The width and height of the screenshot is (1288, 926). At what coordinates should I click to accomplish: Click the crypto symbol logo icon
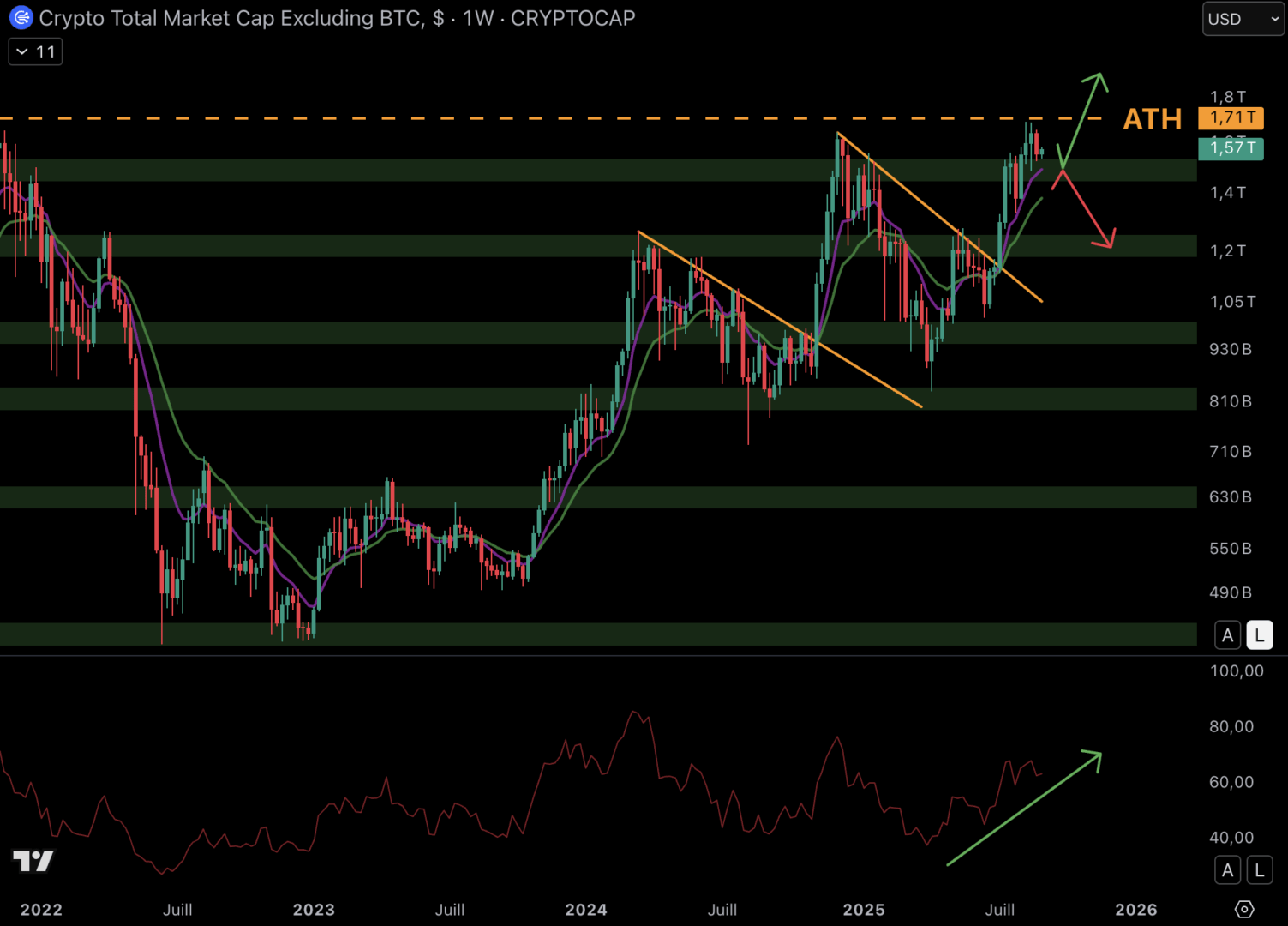coord(21,18)
